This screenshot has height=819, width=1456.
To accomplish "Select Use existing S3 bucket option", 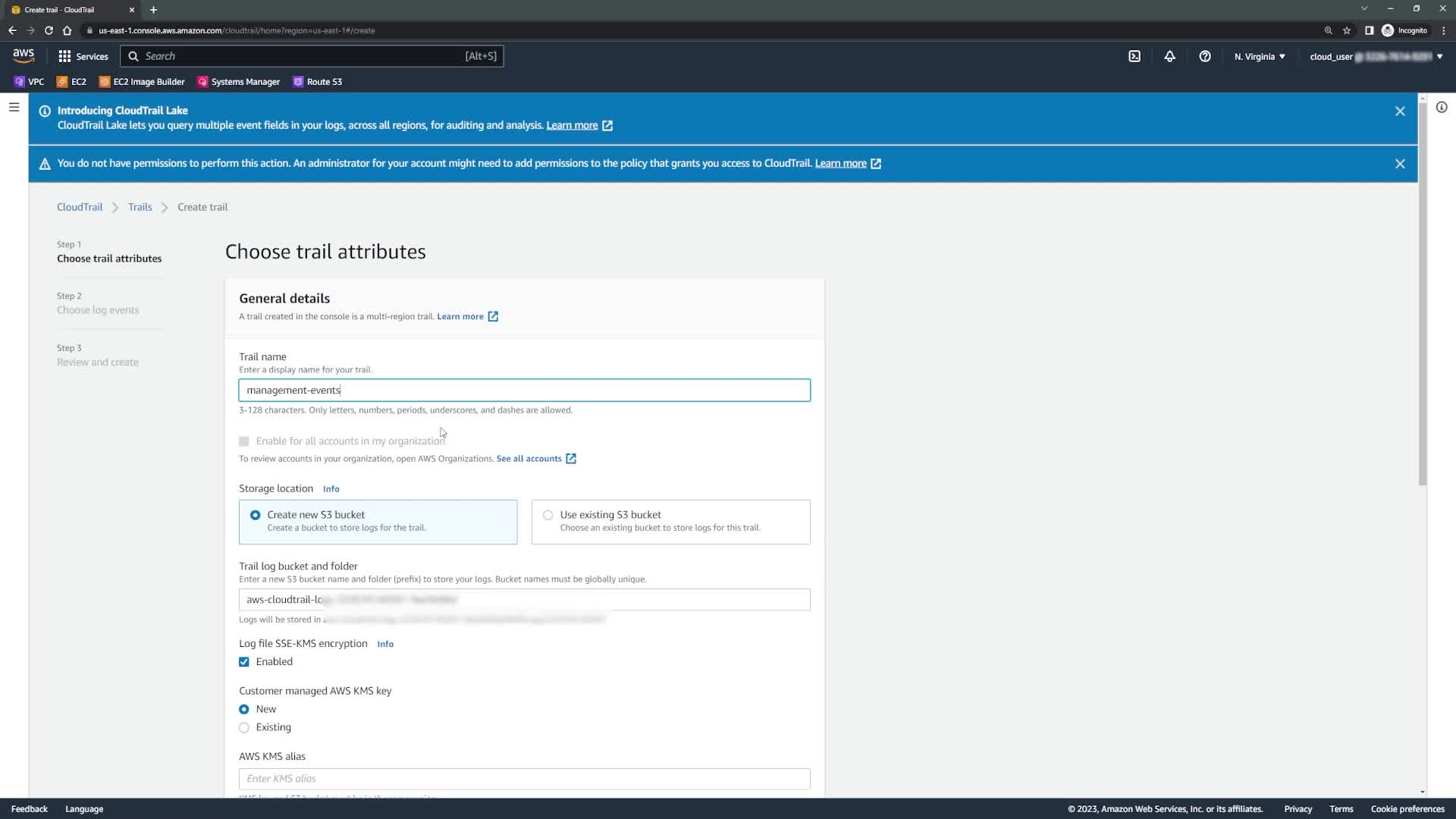I will [548, 515].
